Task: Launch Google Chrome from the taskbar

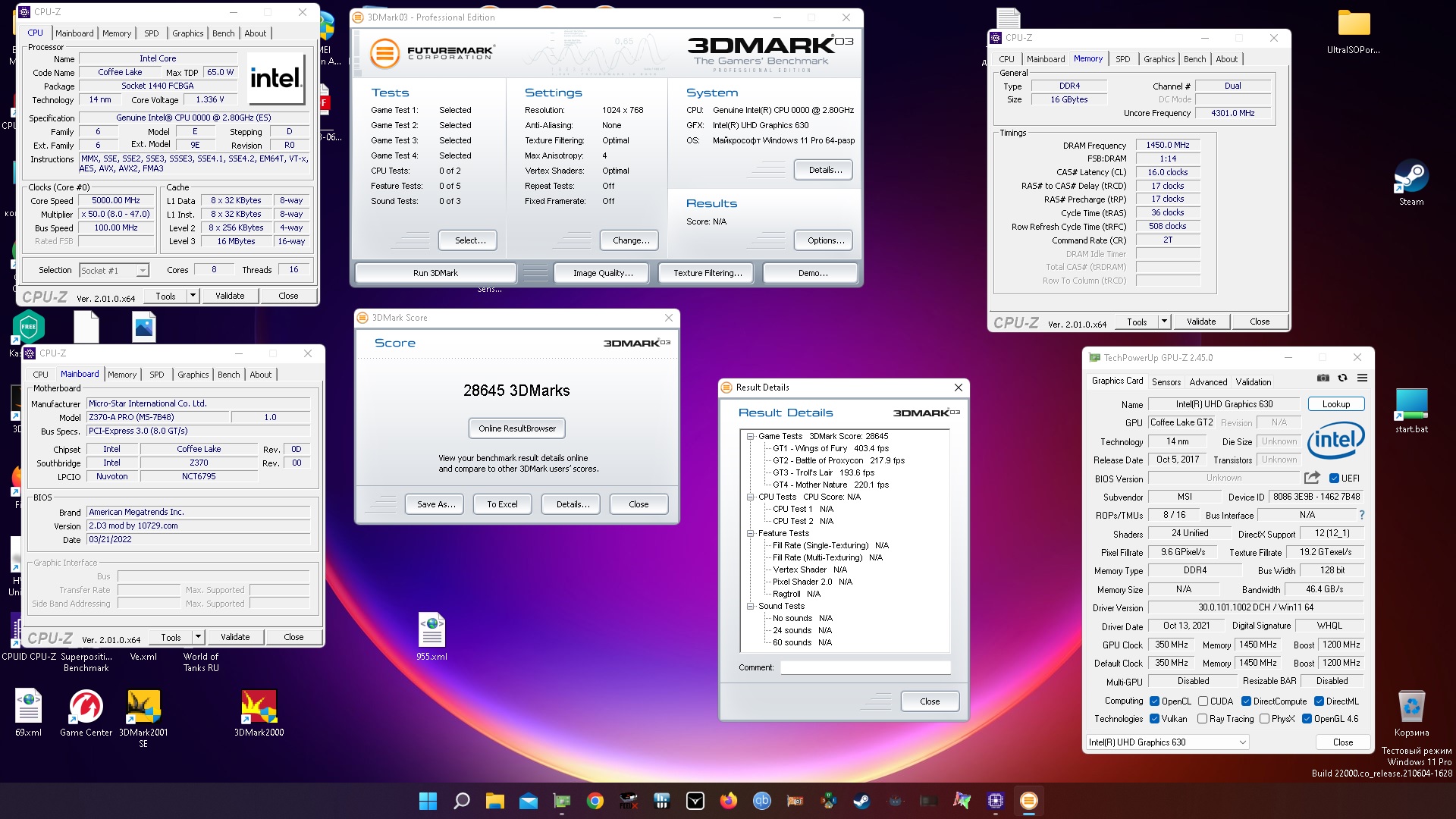Action: [x=595, y=801]
